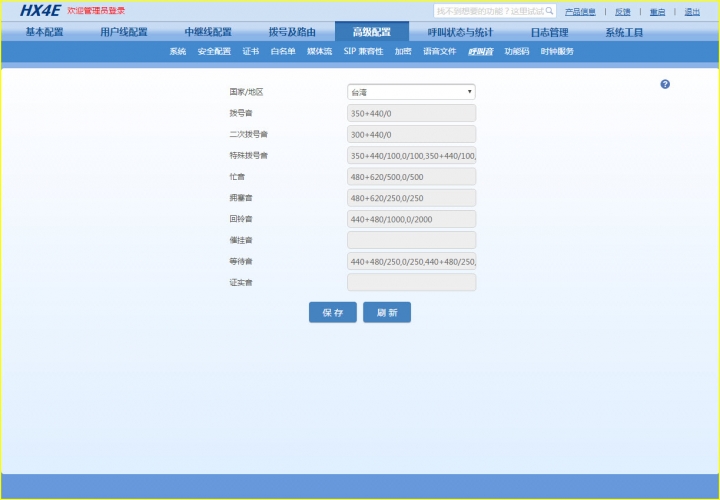This screenshot has height=500, width=720.
Task: Click the 回铃音 field 440+480/1000,0/2000
Action: pyautogui.click(x=411, y=219)
